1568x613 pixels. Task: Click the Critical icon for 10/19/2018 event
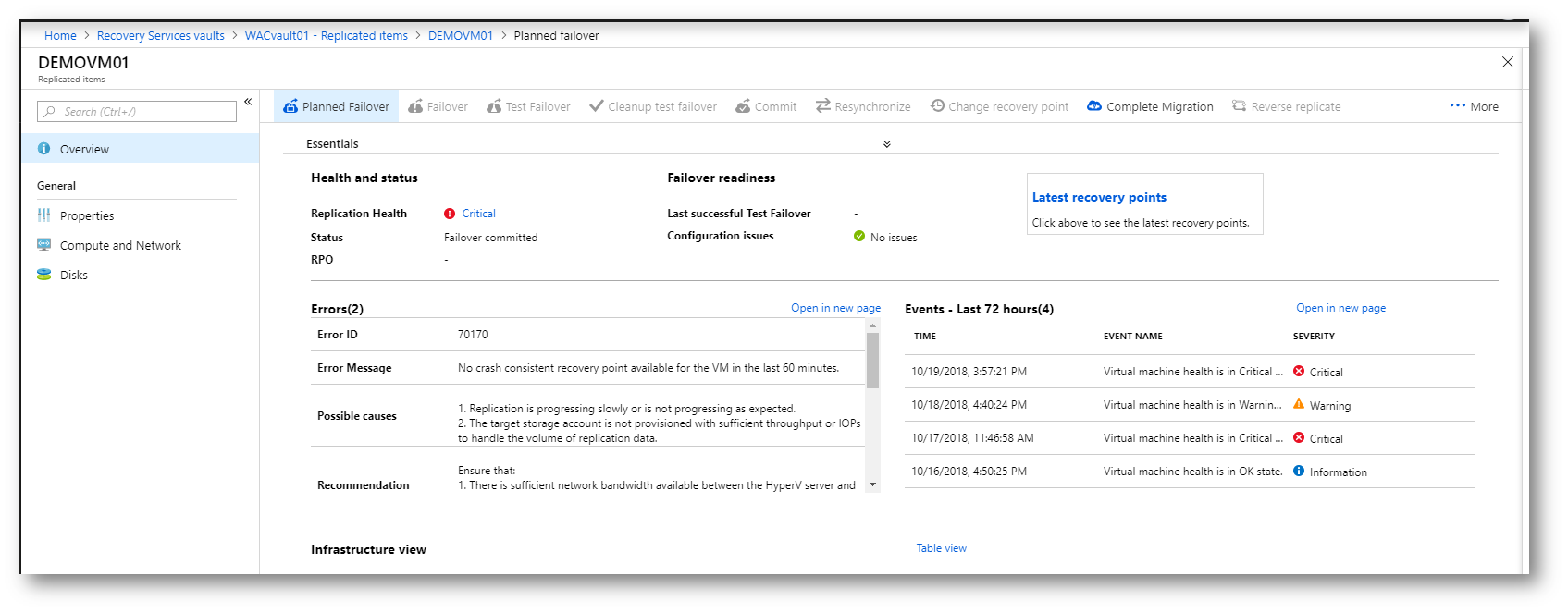click(x=1299, y=371)
